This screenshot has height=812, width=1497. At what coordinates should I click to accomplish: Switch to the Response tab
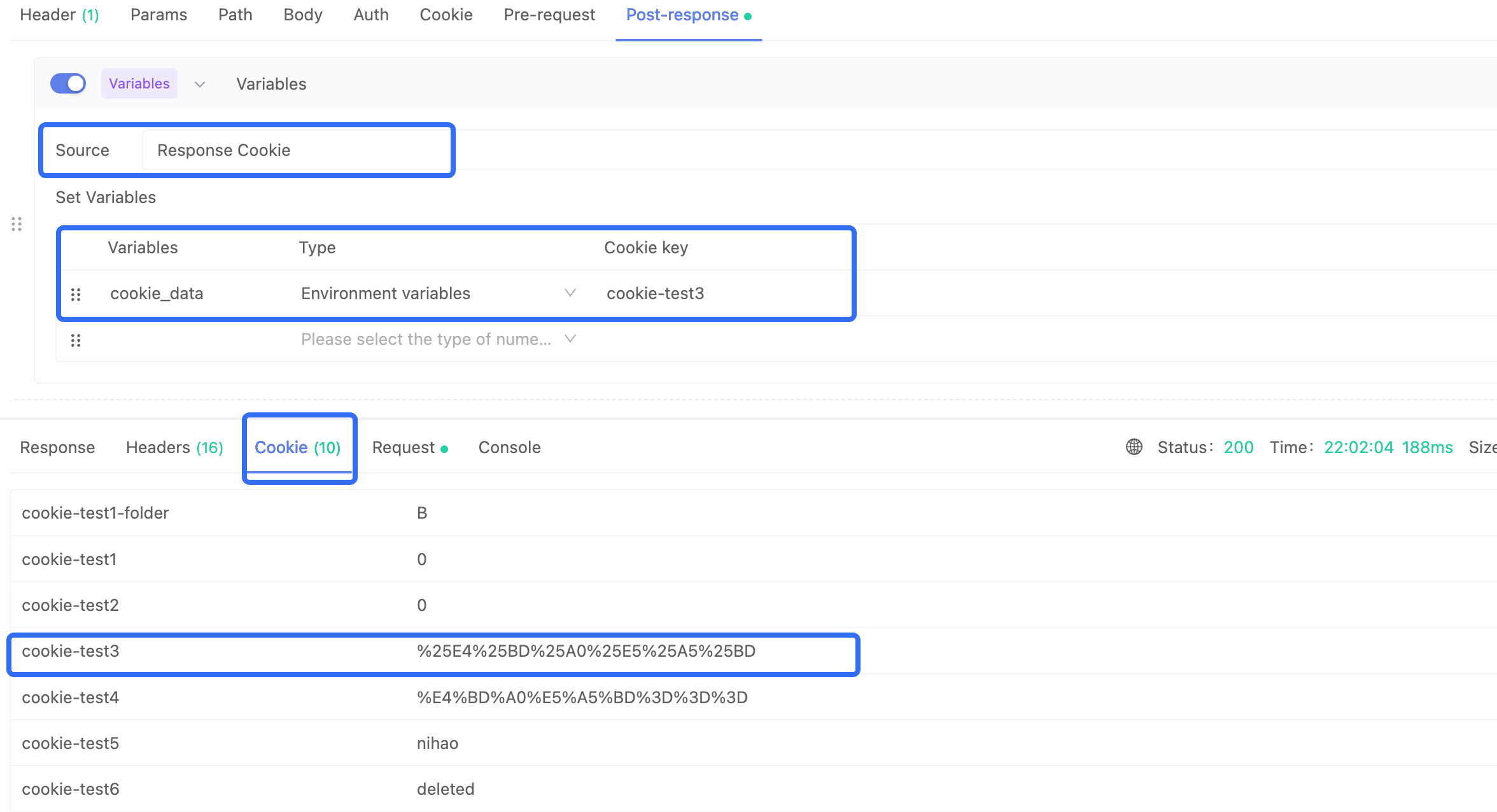[x=57, y=447]
